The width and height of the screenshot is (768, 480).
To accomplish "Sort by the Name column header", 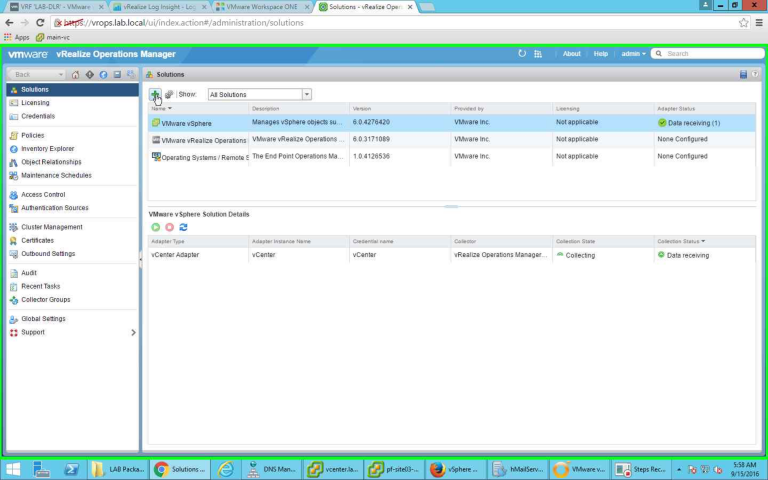I will [x=198, y=108].
